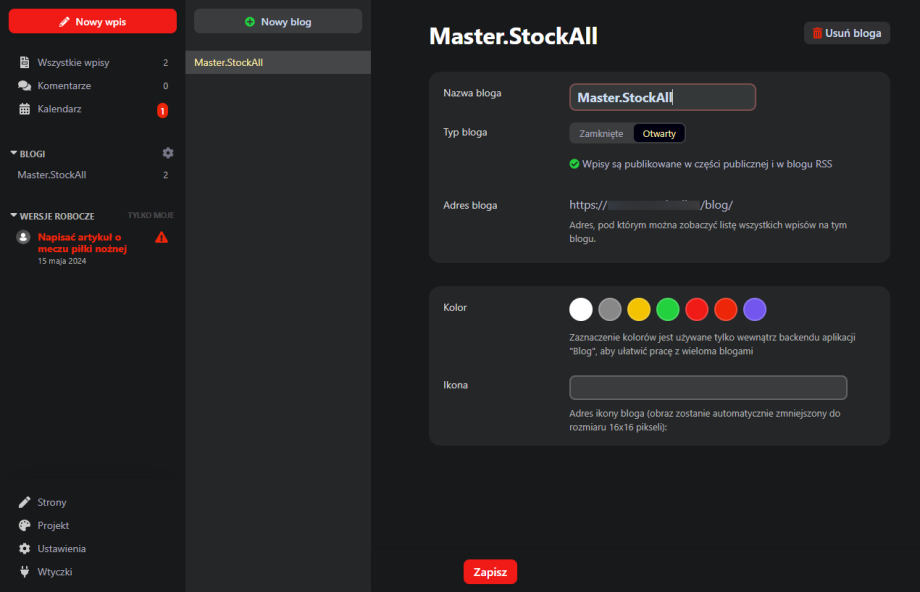920x592 pixels.
Task: Choose the purple color swatch
Action: pyautogui.click(x=755, y=310)
